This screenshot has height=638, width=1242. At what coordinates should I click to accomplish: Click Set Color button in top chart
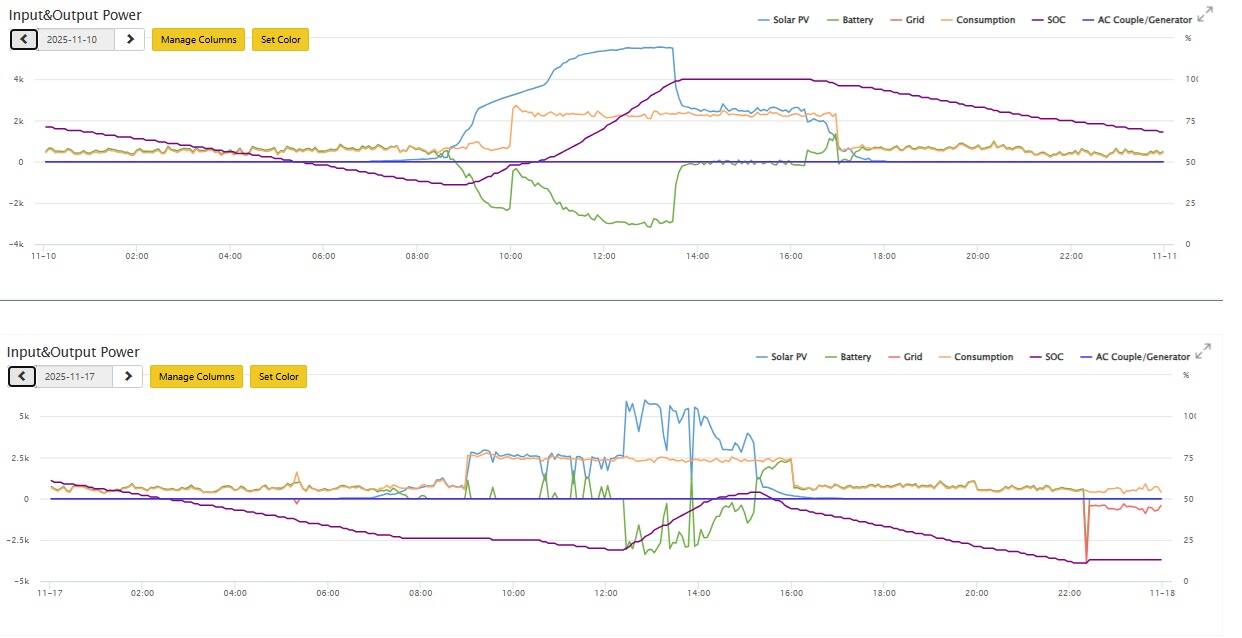(280, 39)
